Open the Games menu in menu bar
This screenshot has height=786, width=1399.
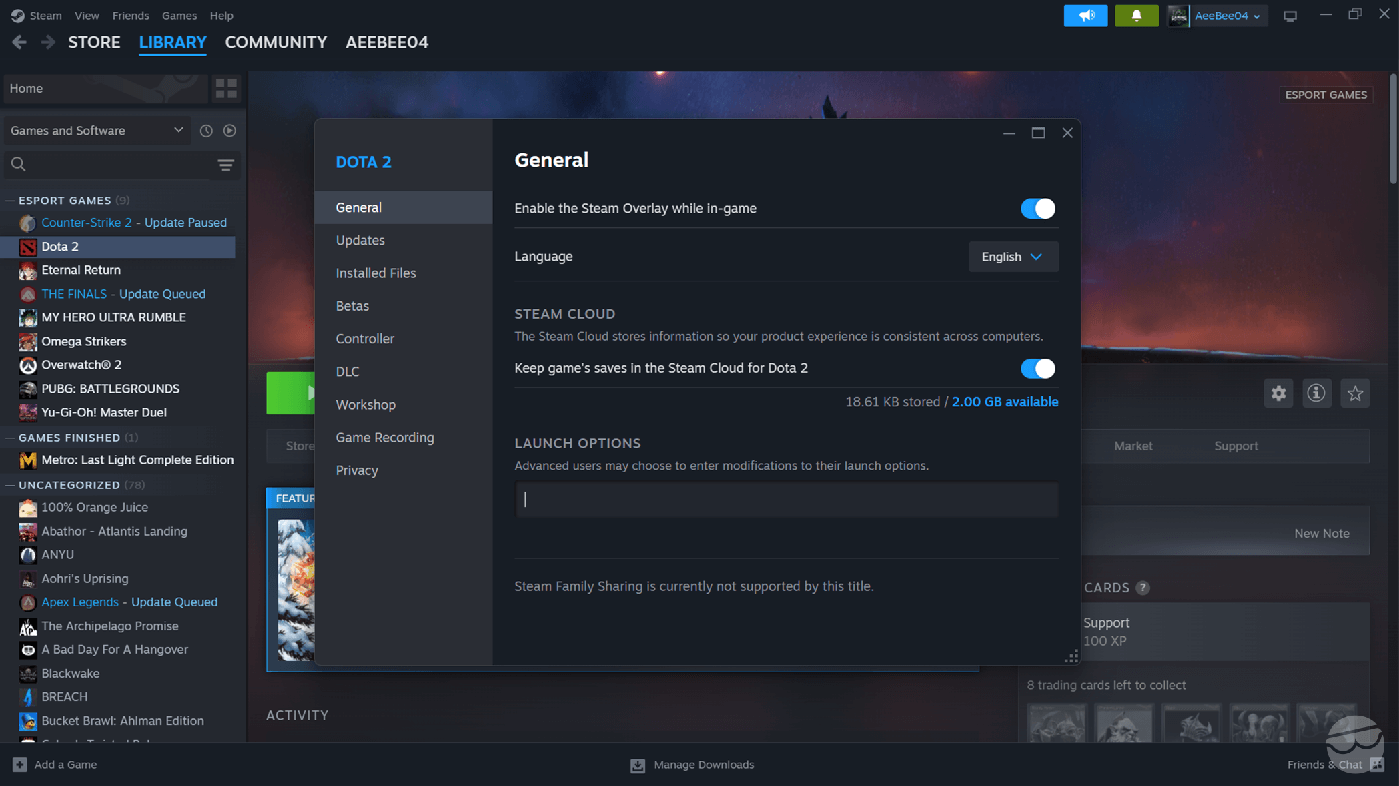tap(179, 16)
